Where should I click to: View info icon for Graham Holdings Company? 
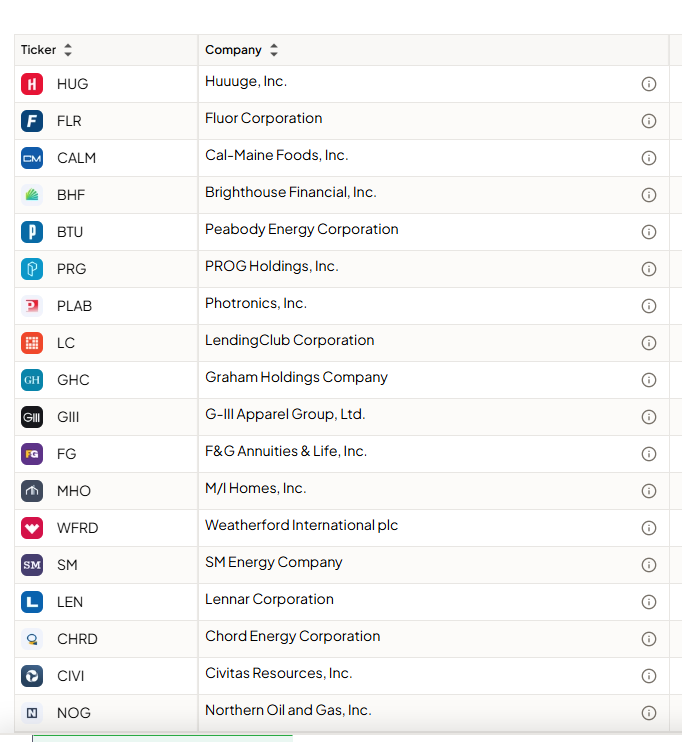pos(648,380)
